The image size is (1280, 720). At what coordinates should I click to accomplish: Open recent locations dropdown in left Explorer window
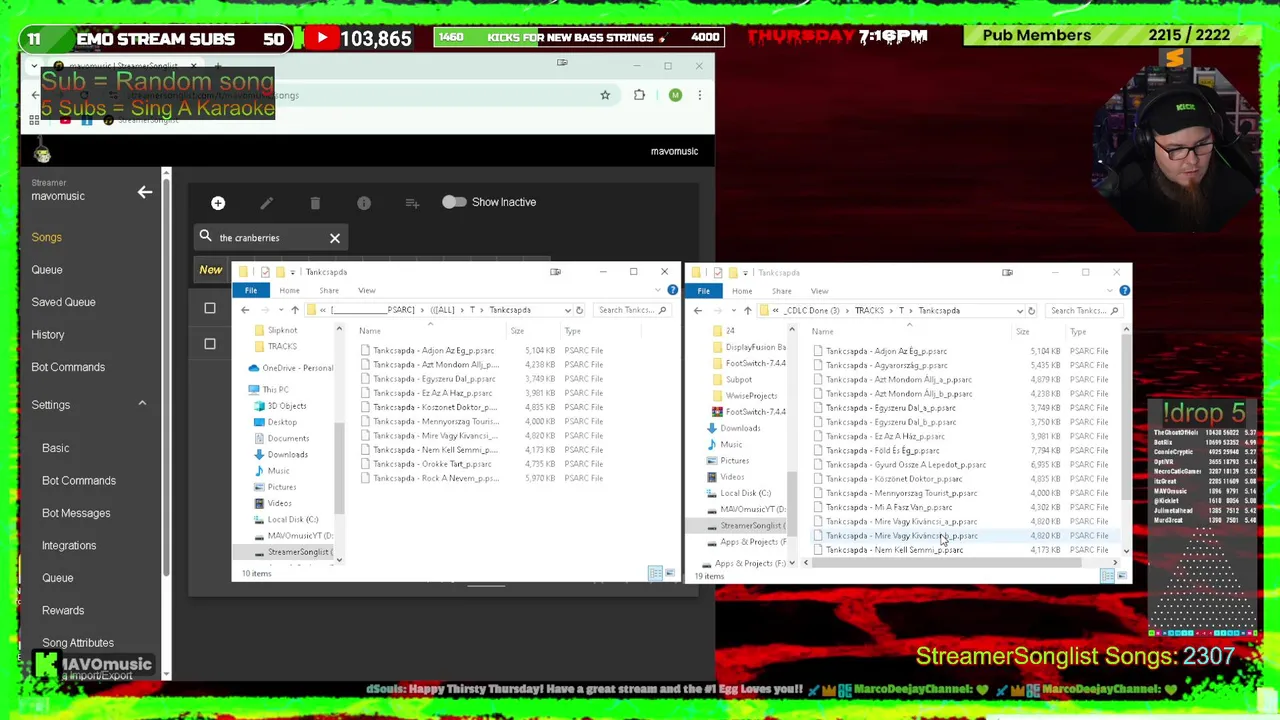(x=279, y=310)
